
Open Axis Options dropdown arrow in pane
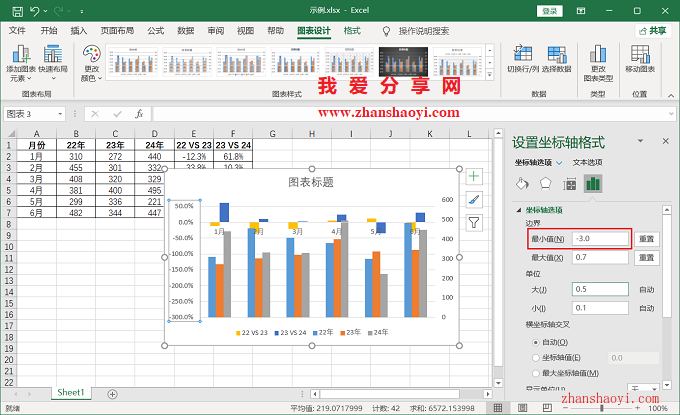[559, 163]
